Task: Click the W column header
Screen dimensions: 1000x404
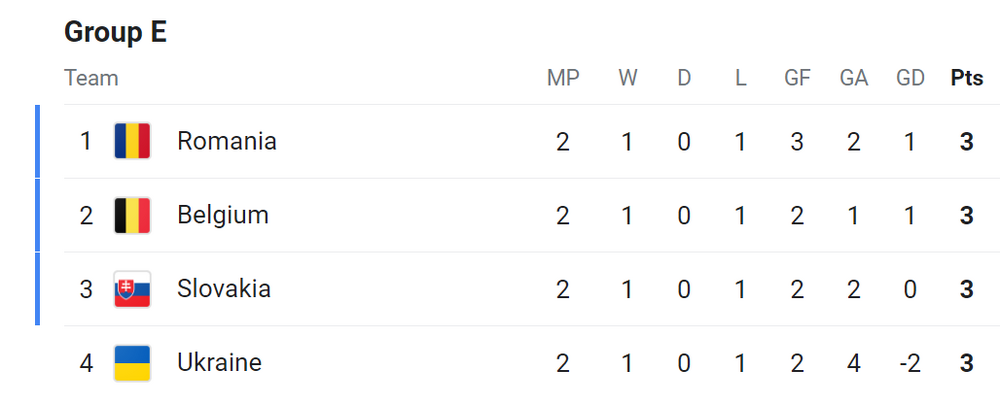Action: [x=627, y=78]
